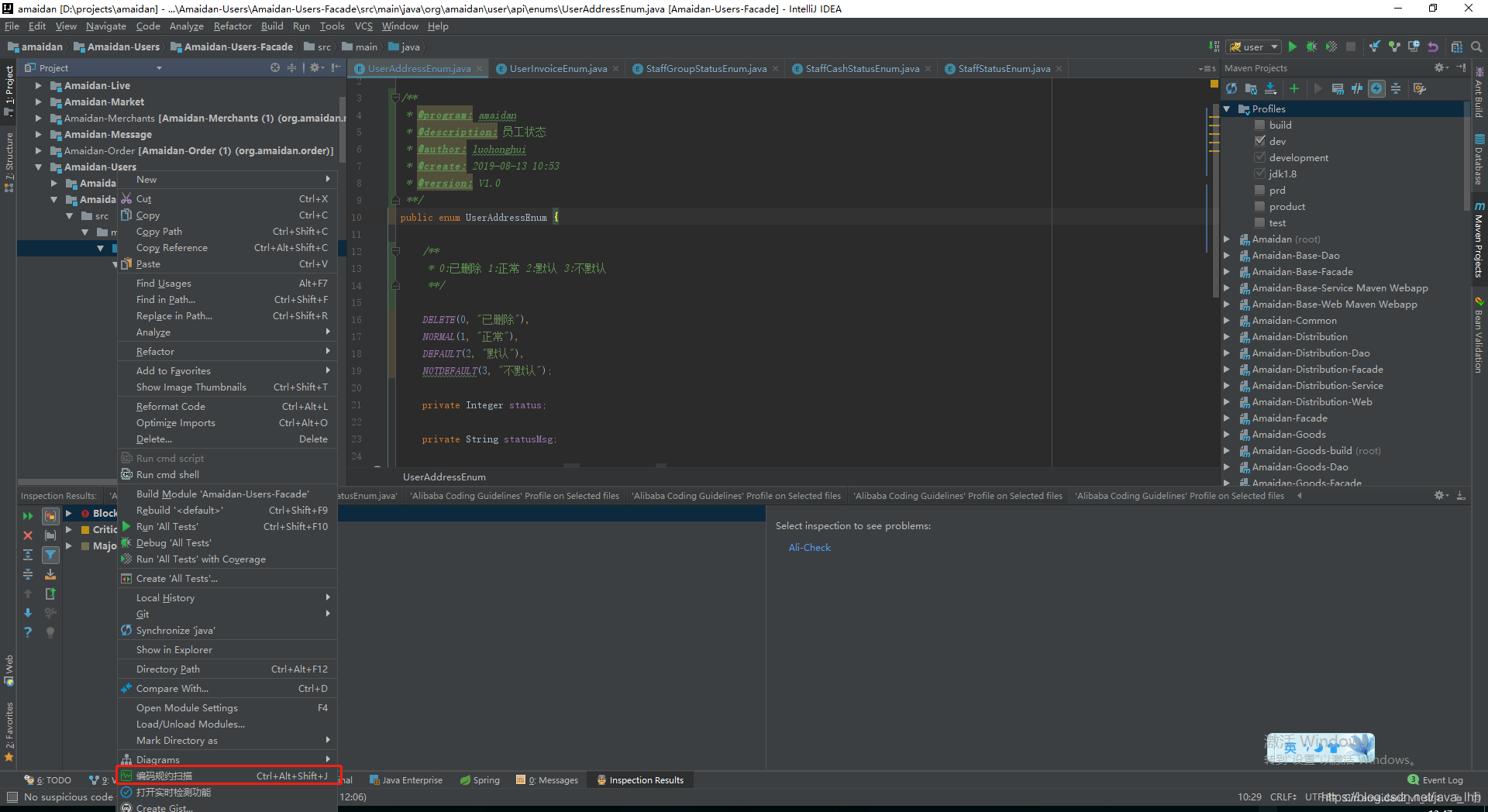The image size is (1488, 812).
Task: Open the 'user' run configuration dropdown
Action: point(1253,46)
